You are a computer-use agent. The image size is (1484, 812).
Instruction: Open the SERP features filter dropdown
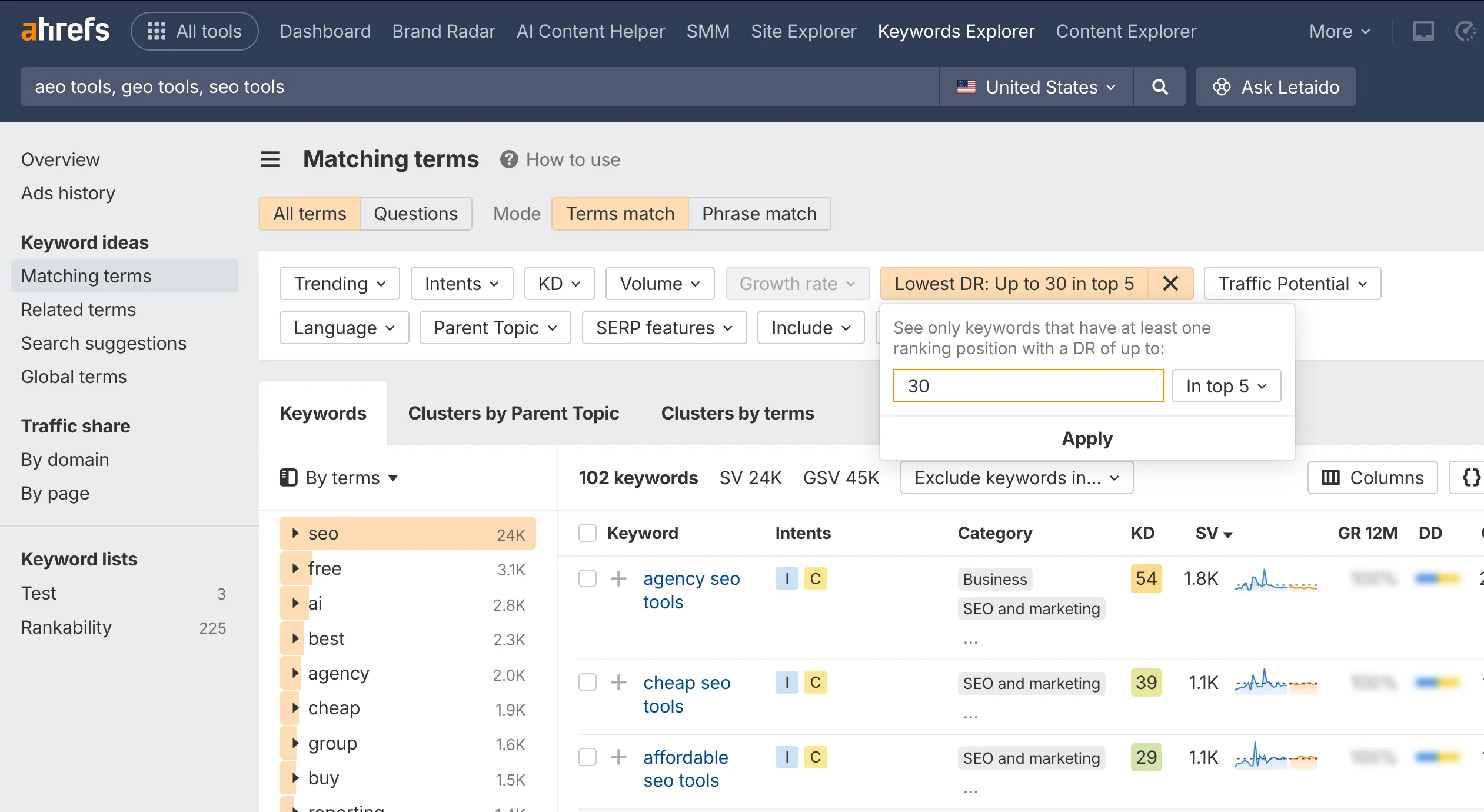664,328
